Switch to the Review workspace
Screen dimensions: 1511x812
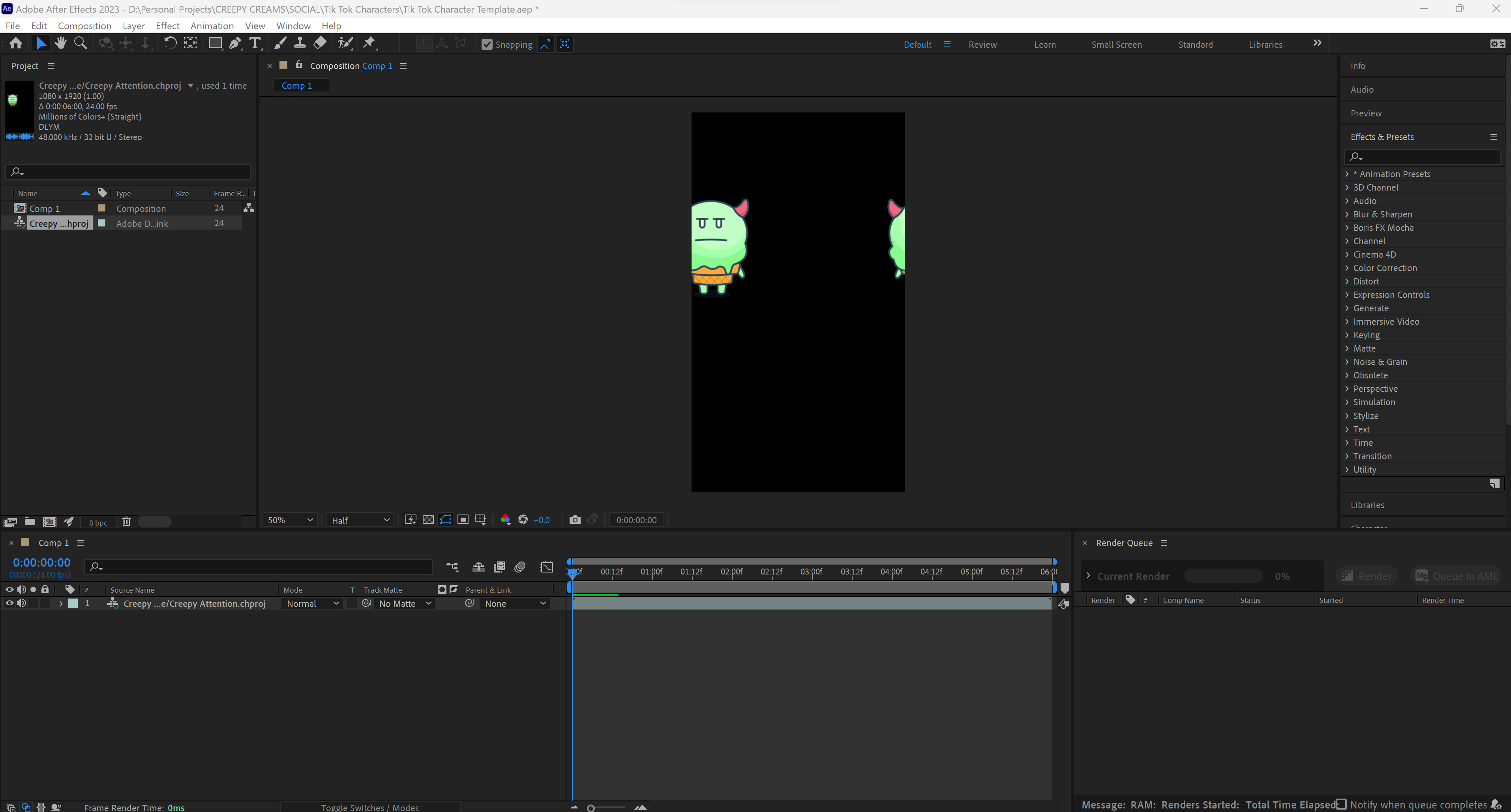982,45
